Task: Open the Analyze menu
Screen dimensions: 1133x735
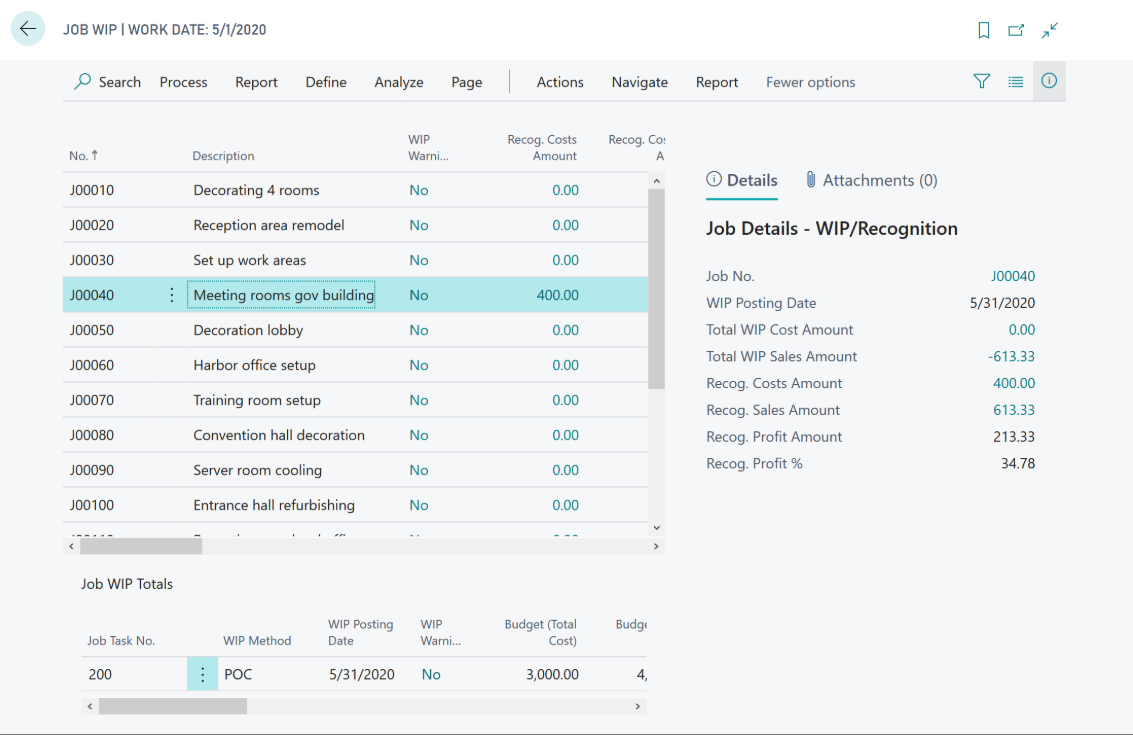Action: pyautogui.click(x=399, y=82)
